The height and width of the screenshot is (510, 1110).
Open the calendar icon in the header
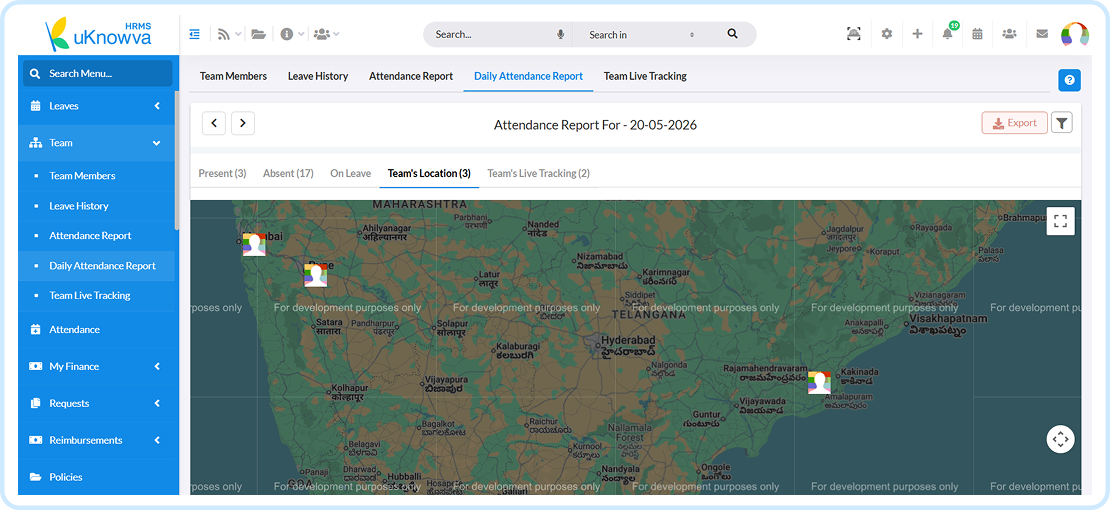tap(978, 34)
